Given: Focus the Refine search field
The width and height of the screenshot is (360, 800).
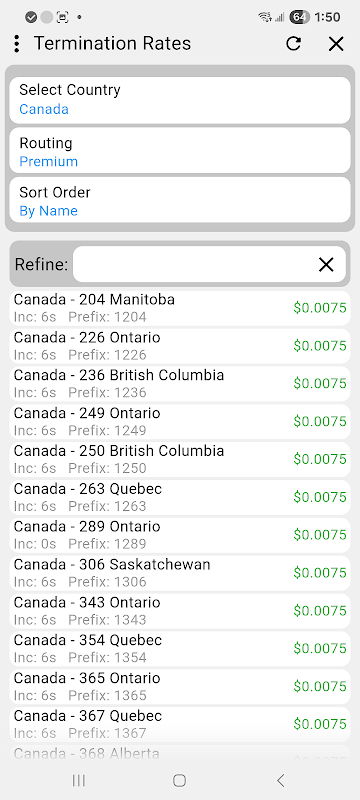Looking at the screenshot, I should [x=194, y=264].
